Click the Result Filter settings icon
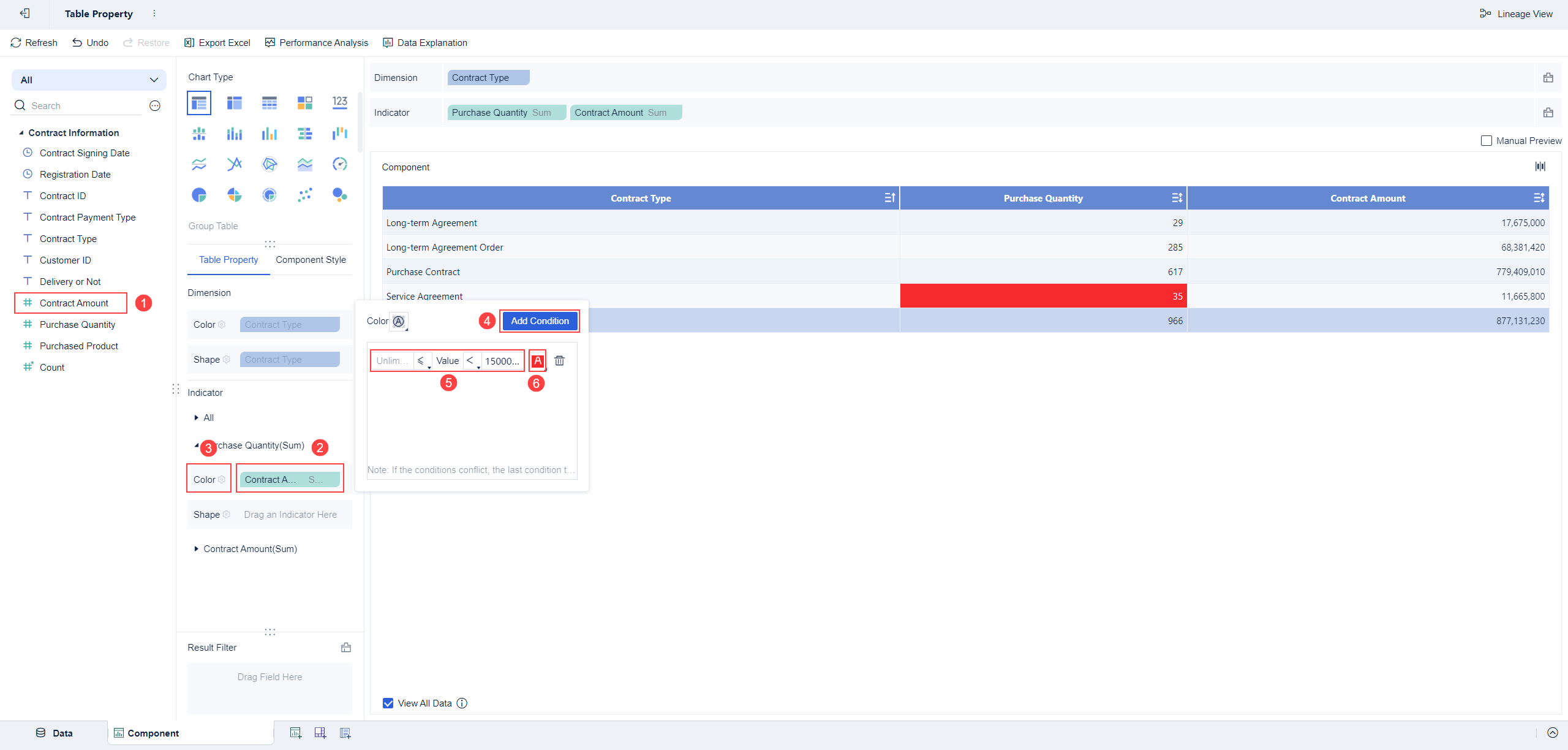Viewport: 1568px width, 750px height. coord(346,648)
